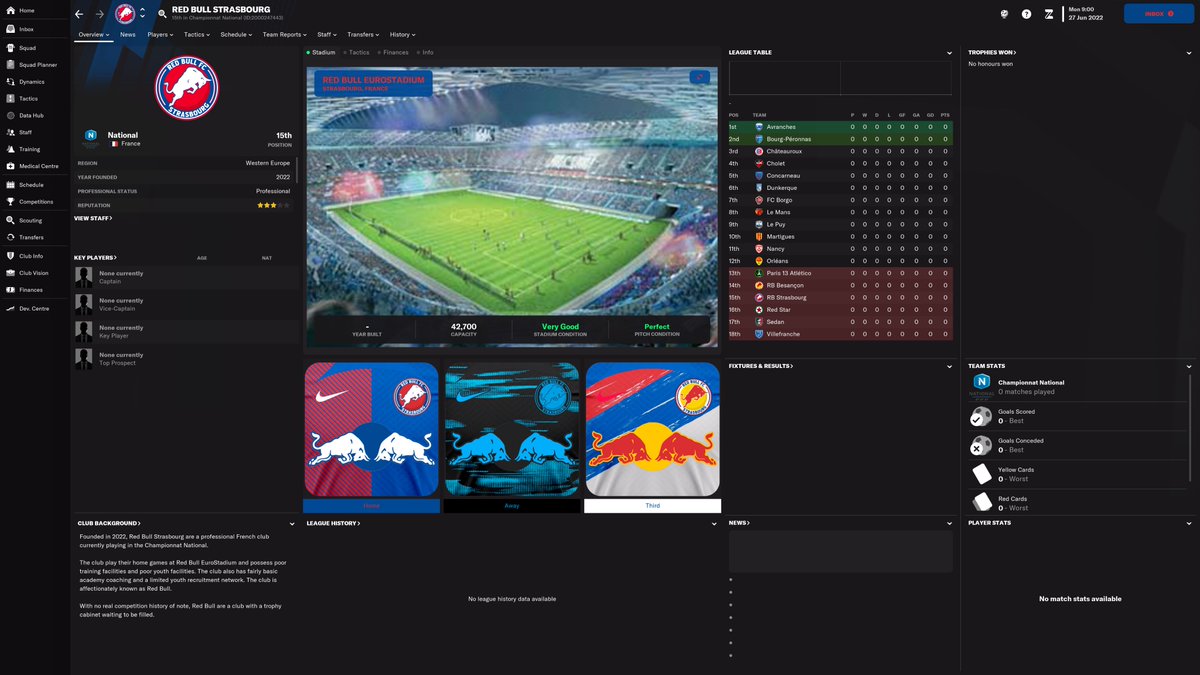The height and width of the screenshot is (675, 1200).
Task: Expand the Club Background panel chevron
Action: 292,524
